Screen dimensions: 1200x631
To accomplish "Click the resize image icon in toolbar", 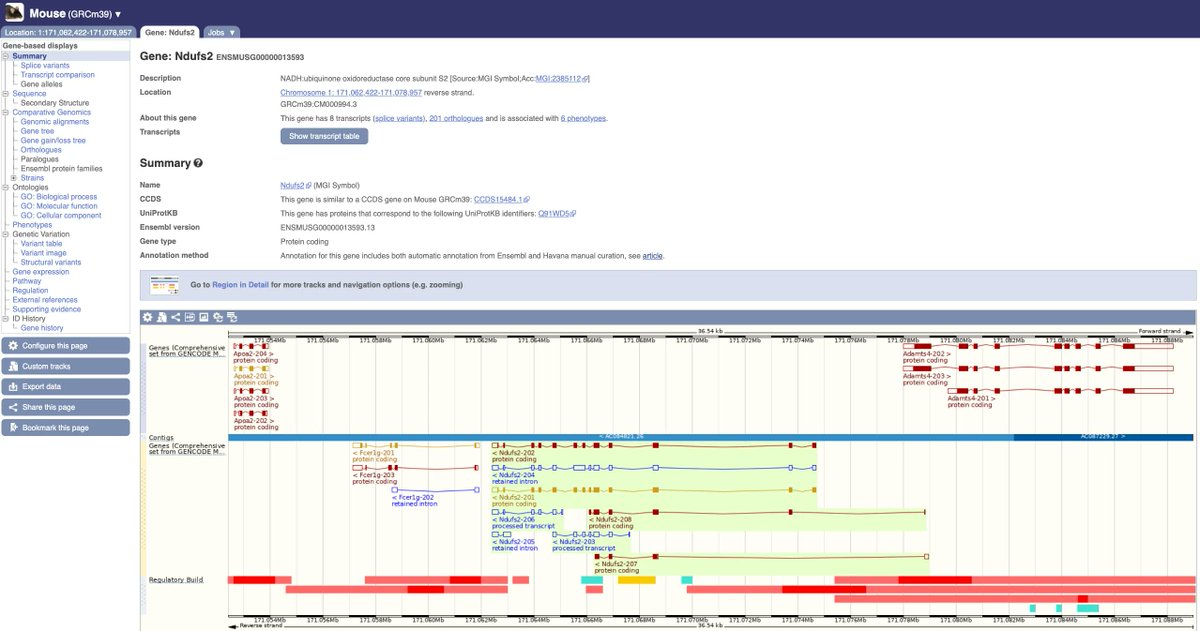I will point(189,317).
